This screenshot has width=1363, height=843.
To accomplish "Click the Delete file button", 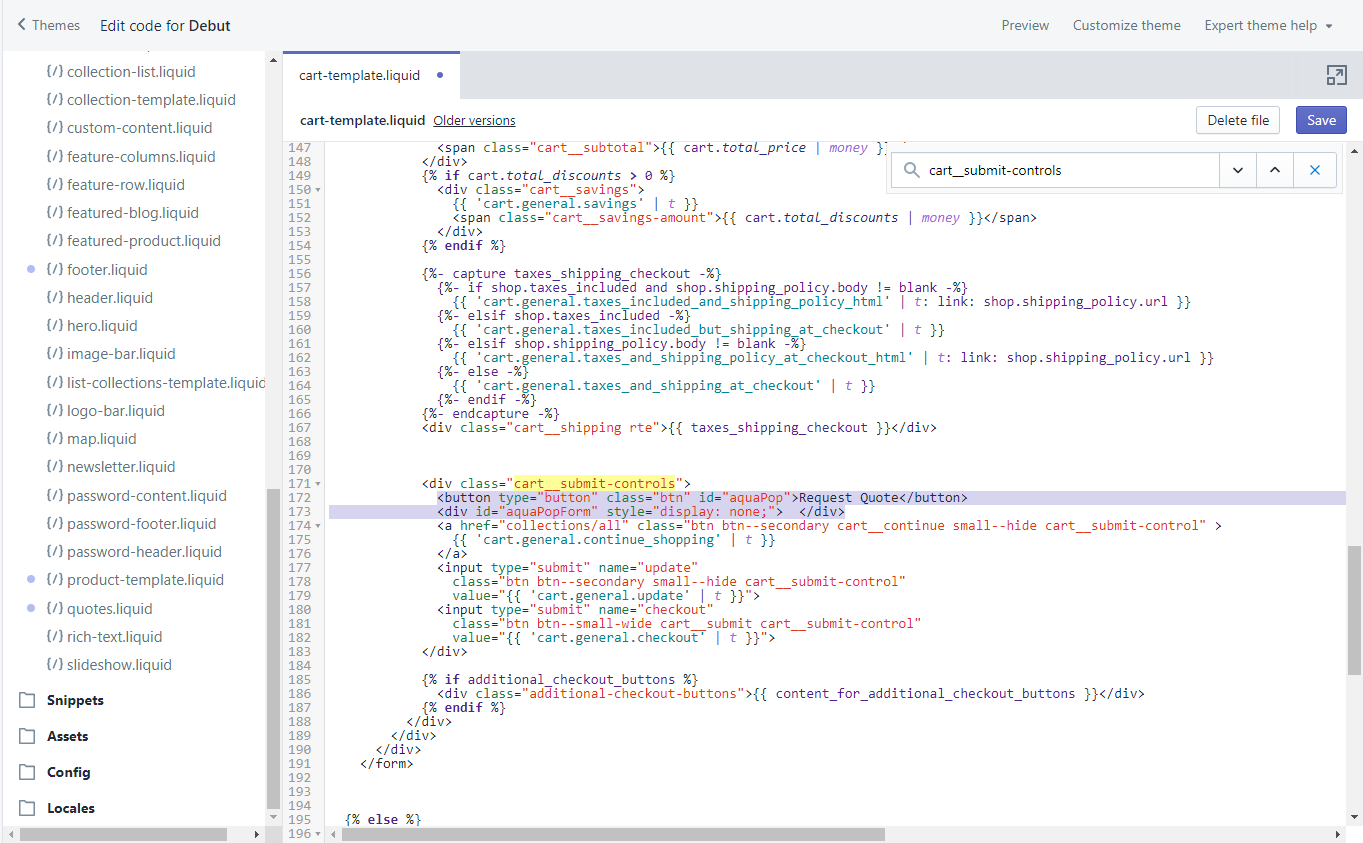I will [1237, 120].
